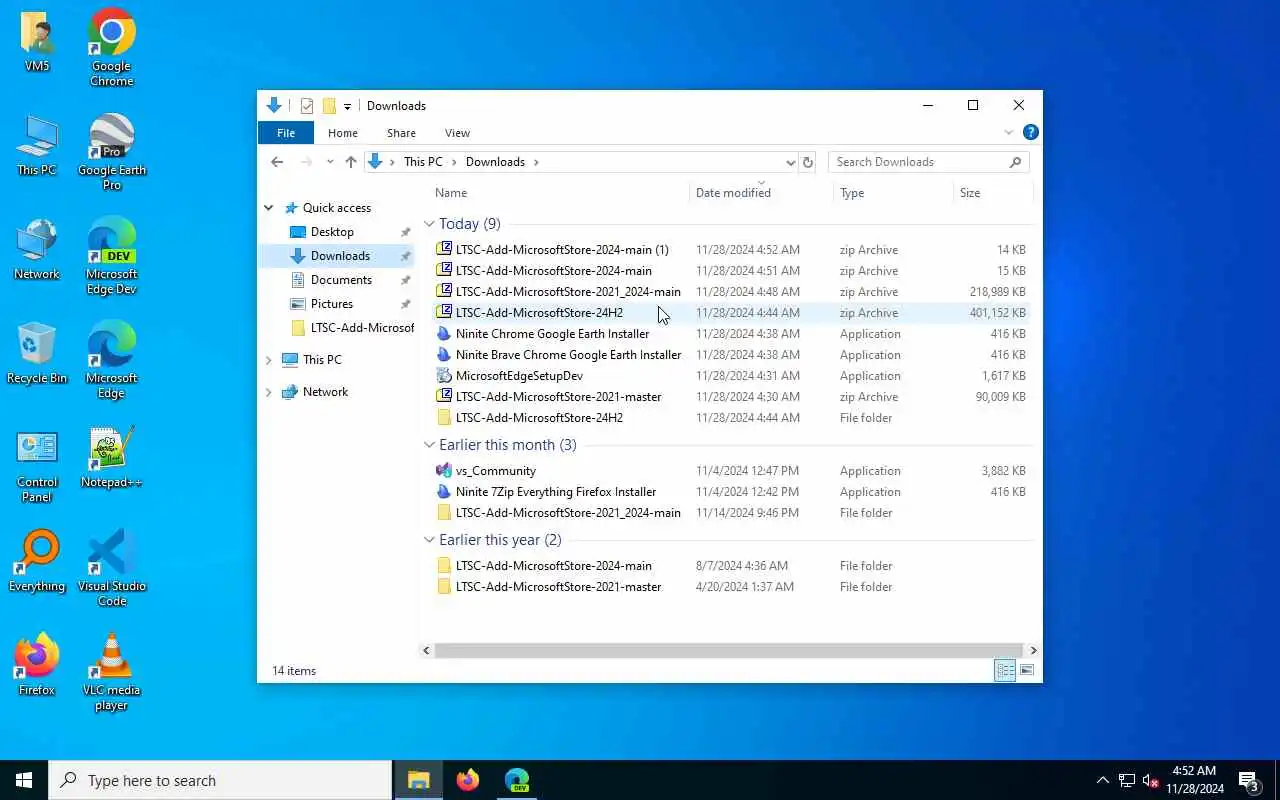This screenshot has width=1280, height=800.
Task: Click File Explorer taskbar icon
Action: [x=419, y=780]
